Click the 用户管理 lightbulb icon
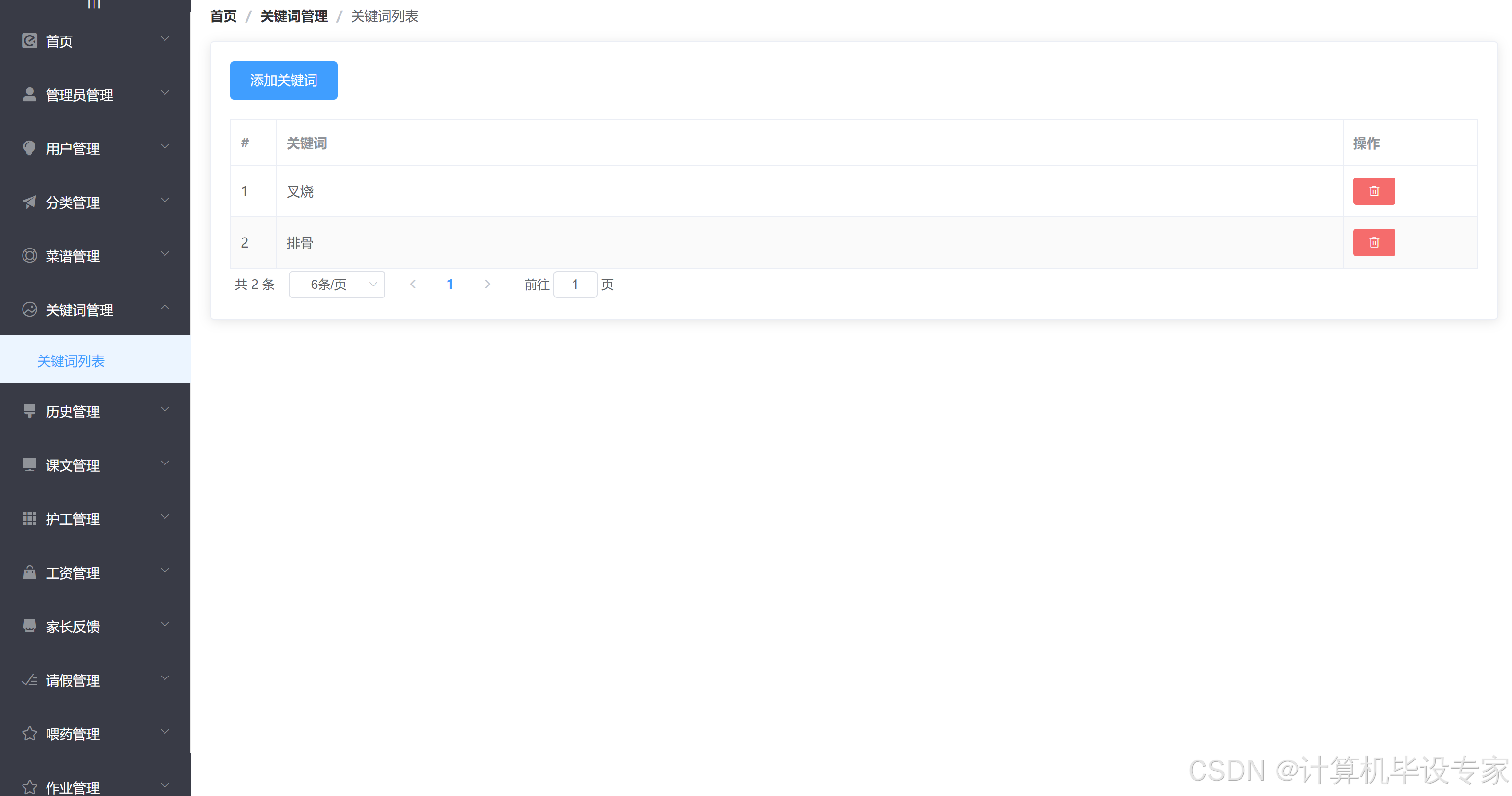Image resolution: width=1512 pixels, height=796 pixels. tap(29, 148)
